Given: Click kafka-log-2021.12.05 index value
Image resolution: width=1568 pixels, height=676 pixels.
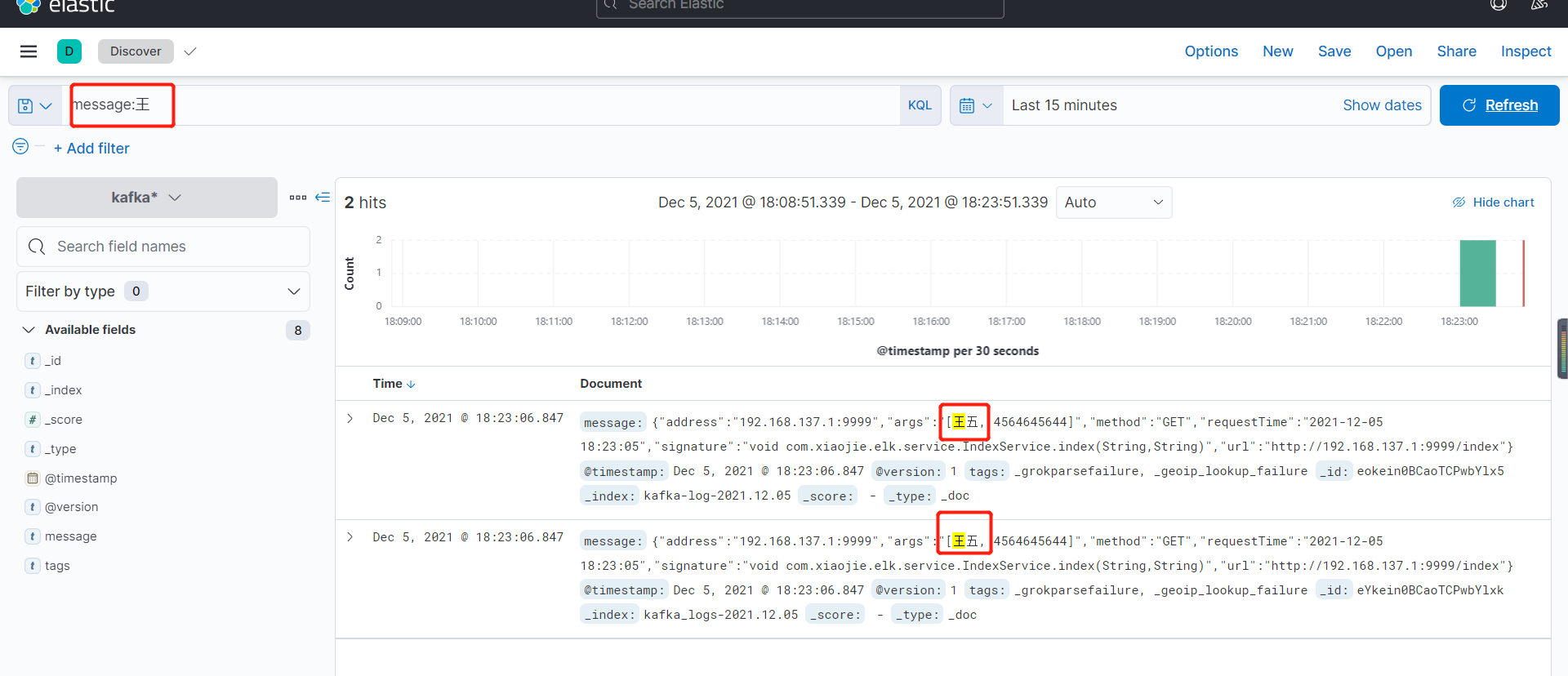Looking at the screenshot, I should click(717, 496).
